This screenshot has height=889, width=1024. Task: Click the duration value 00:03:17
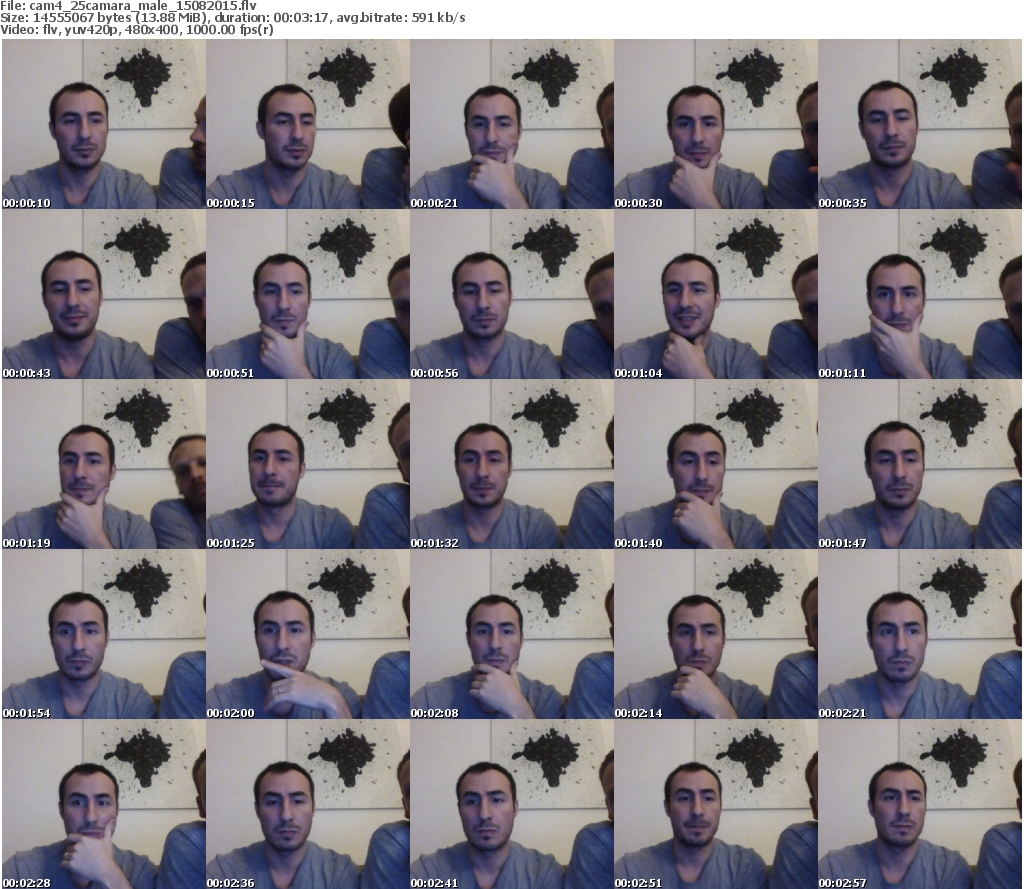pyautogui.click(x=300, y=18)
